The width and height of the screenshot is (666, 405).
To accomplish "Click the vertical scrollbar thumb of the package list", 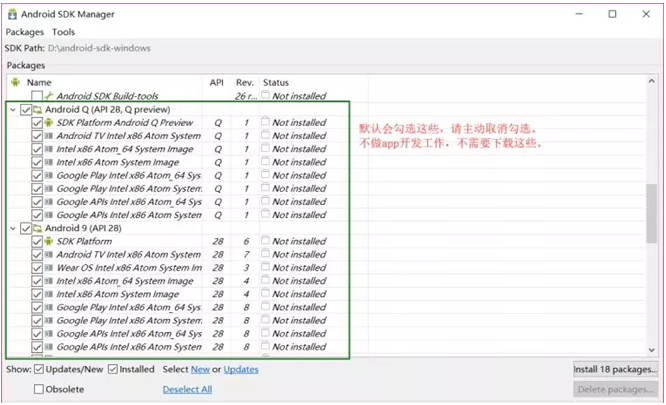I will pos(652,214).
